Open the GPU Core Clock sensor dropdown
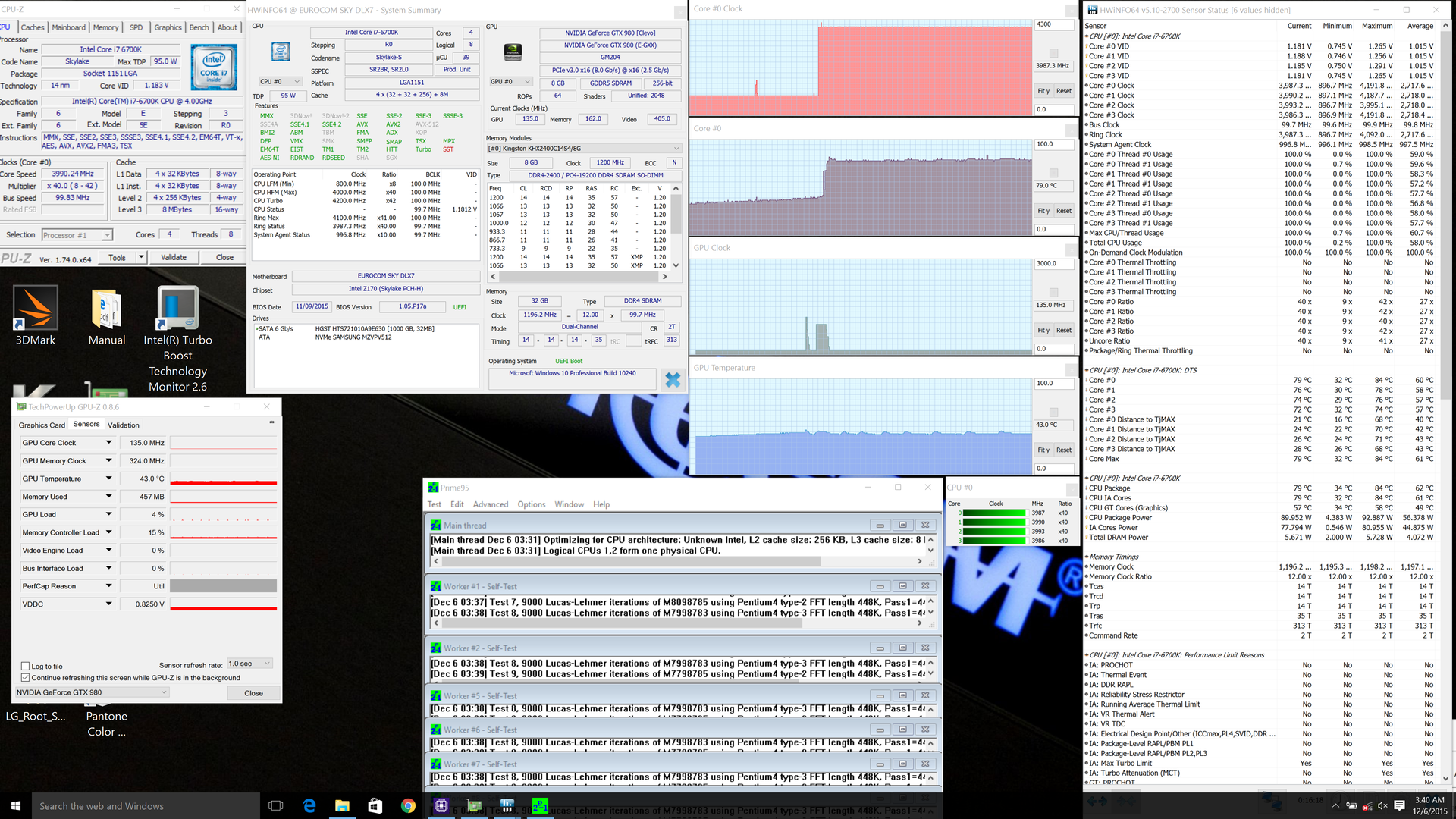The image size is (1456, 819). tap(108, 443)
